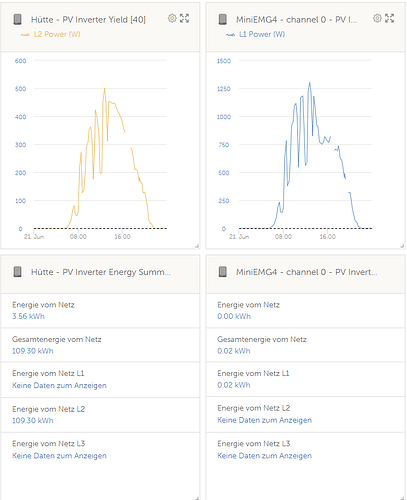Click the 0.00 kWh value

[x=234, y=316]
